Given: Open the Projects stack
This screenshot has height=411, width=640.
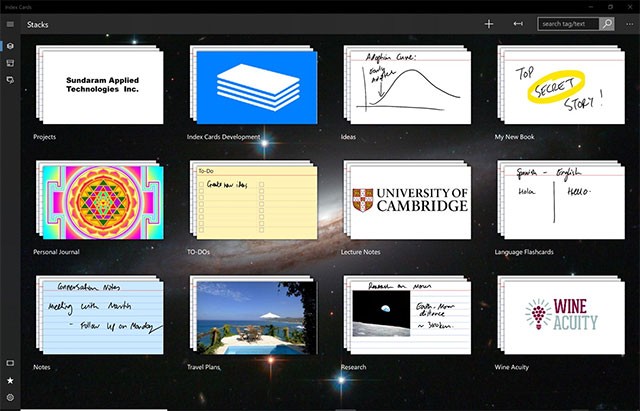Looking at the screenshot, I should coord(98,87).
